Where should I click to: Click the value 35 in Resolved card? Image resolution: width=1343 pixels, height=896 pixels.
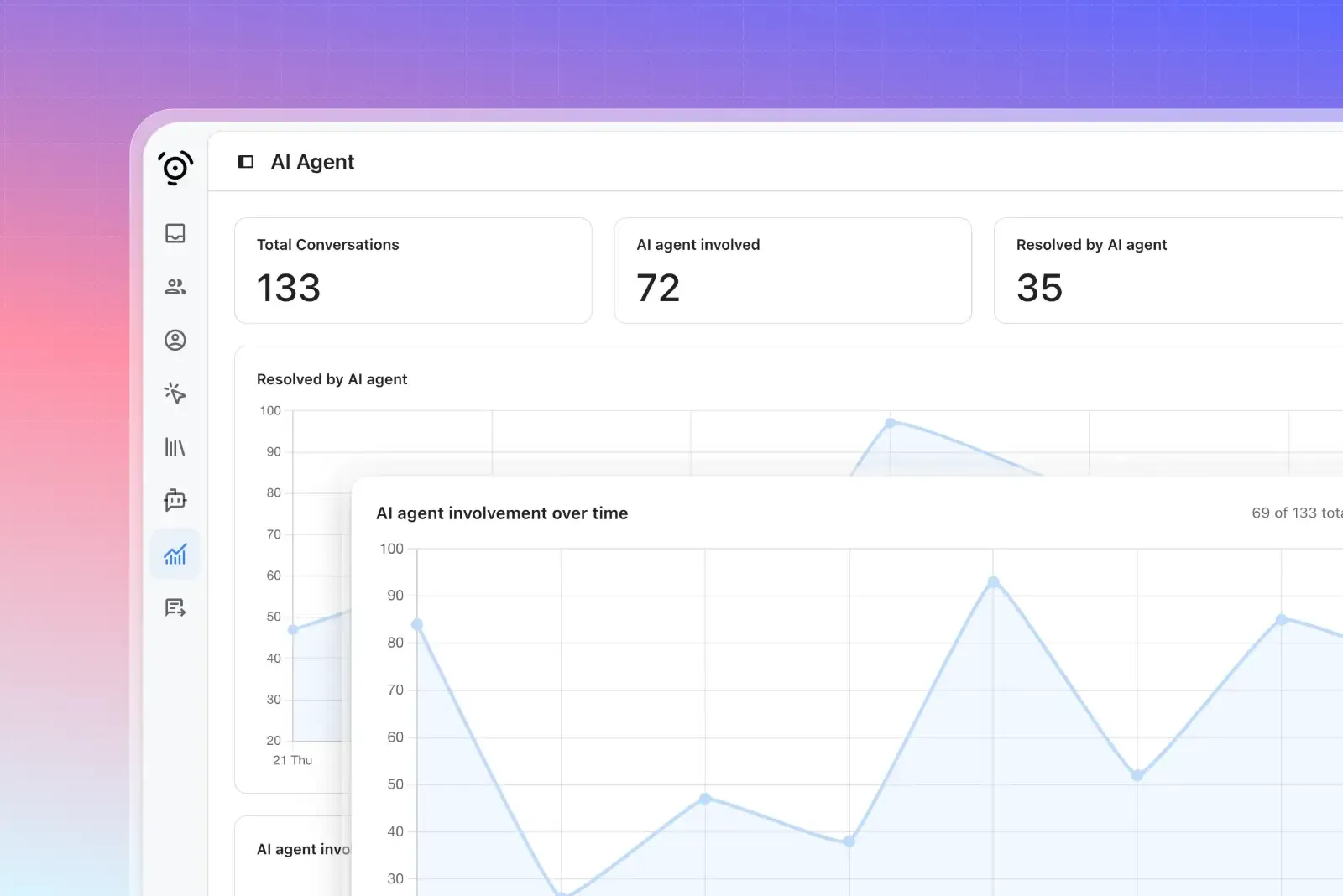click(1039, 288)
